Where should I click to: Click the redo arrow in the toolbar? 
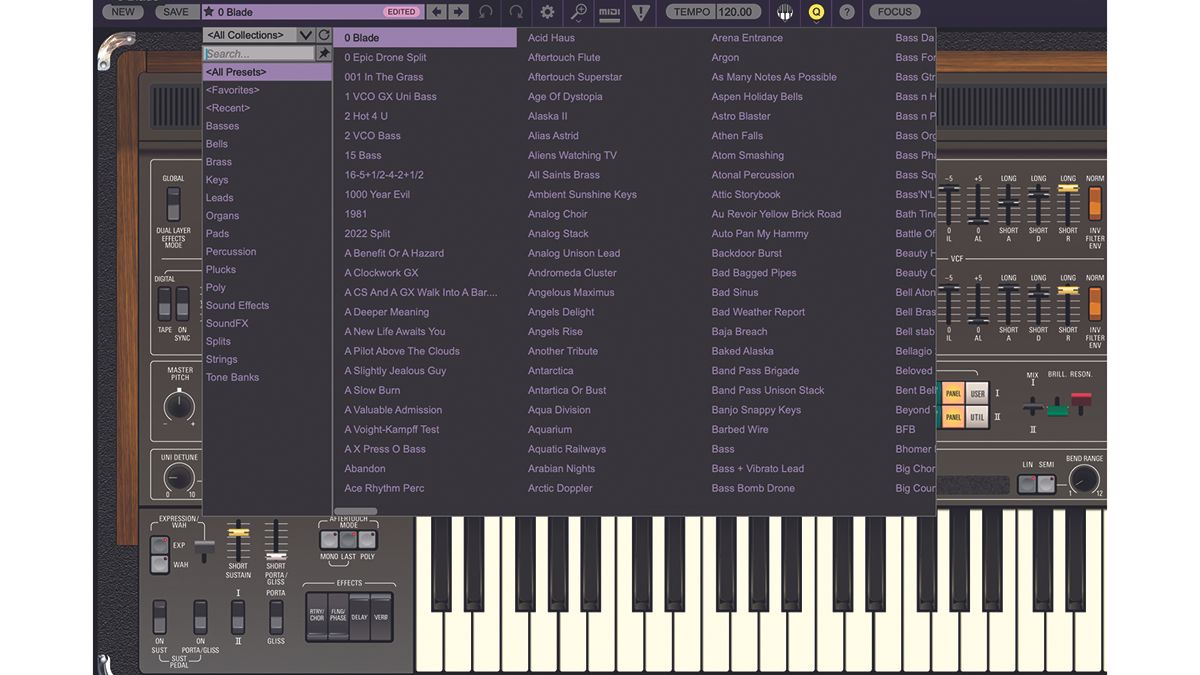point(516,12)
